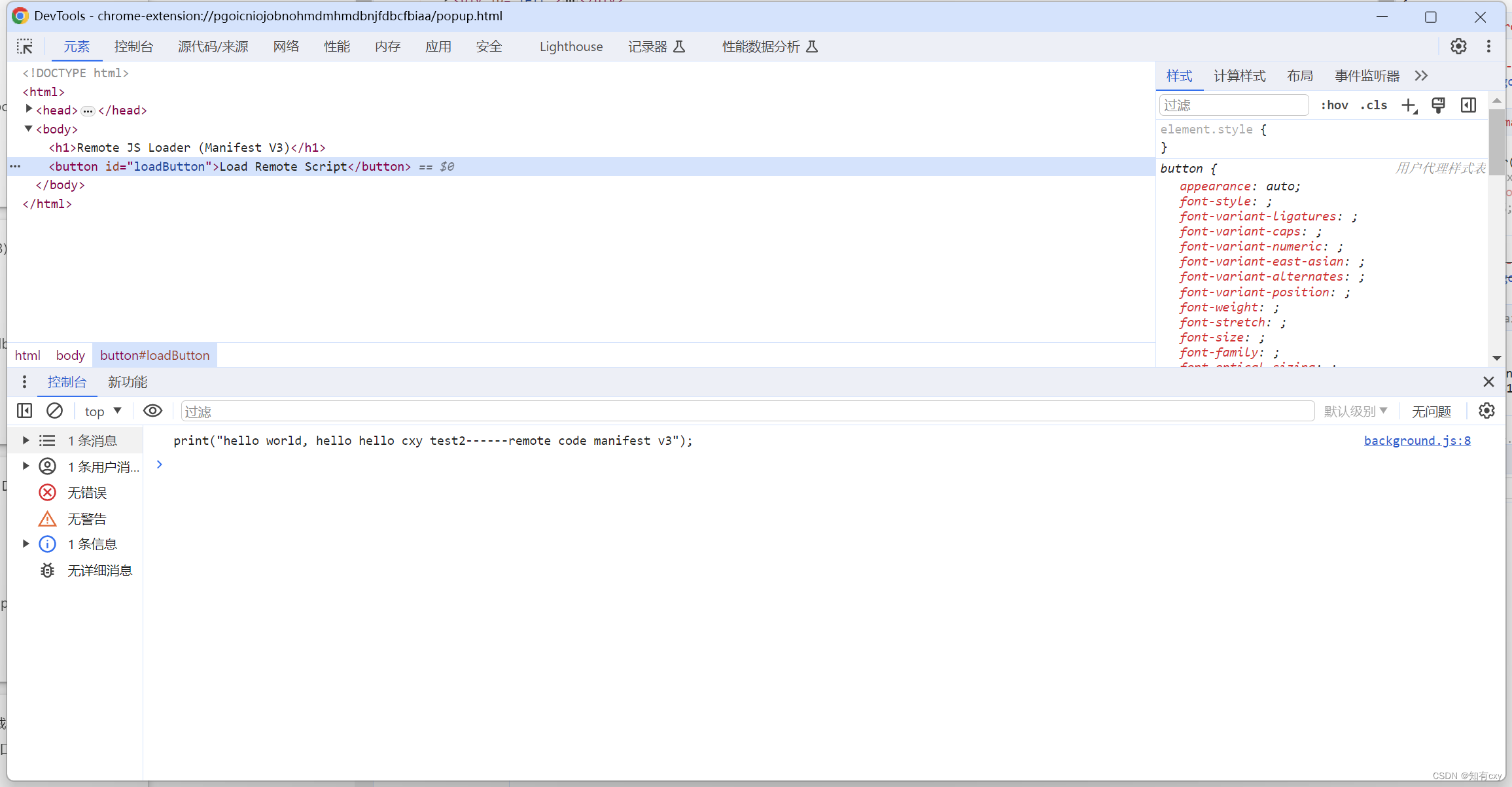Image resolution: width=1512 pixels, height=787 pixels.
Task: Toggle the :hov element state
Action: tap(1334, 105)
